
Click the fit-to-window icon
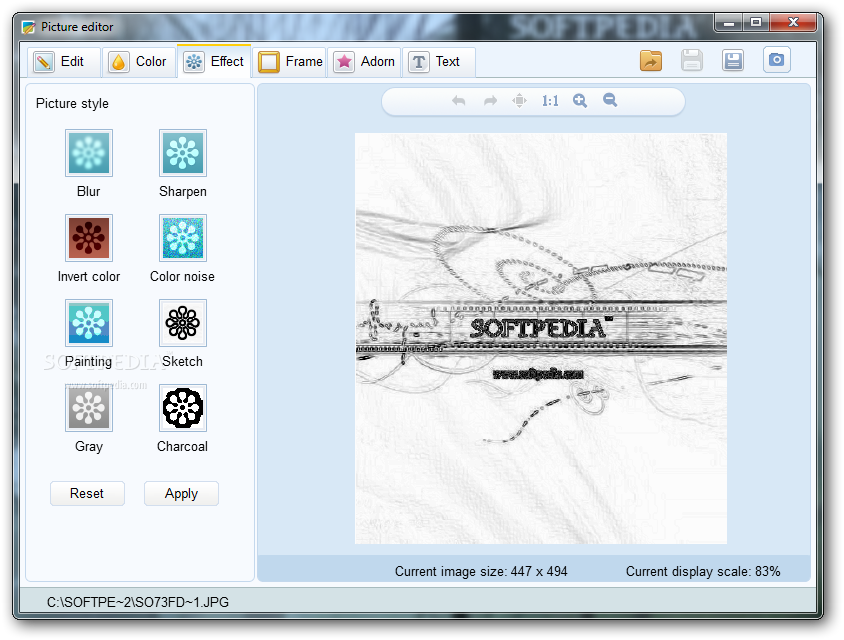[x=519, y=101]
